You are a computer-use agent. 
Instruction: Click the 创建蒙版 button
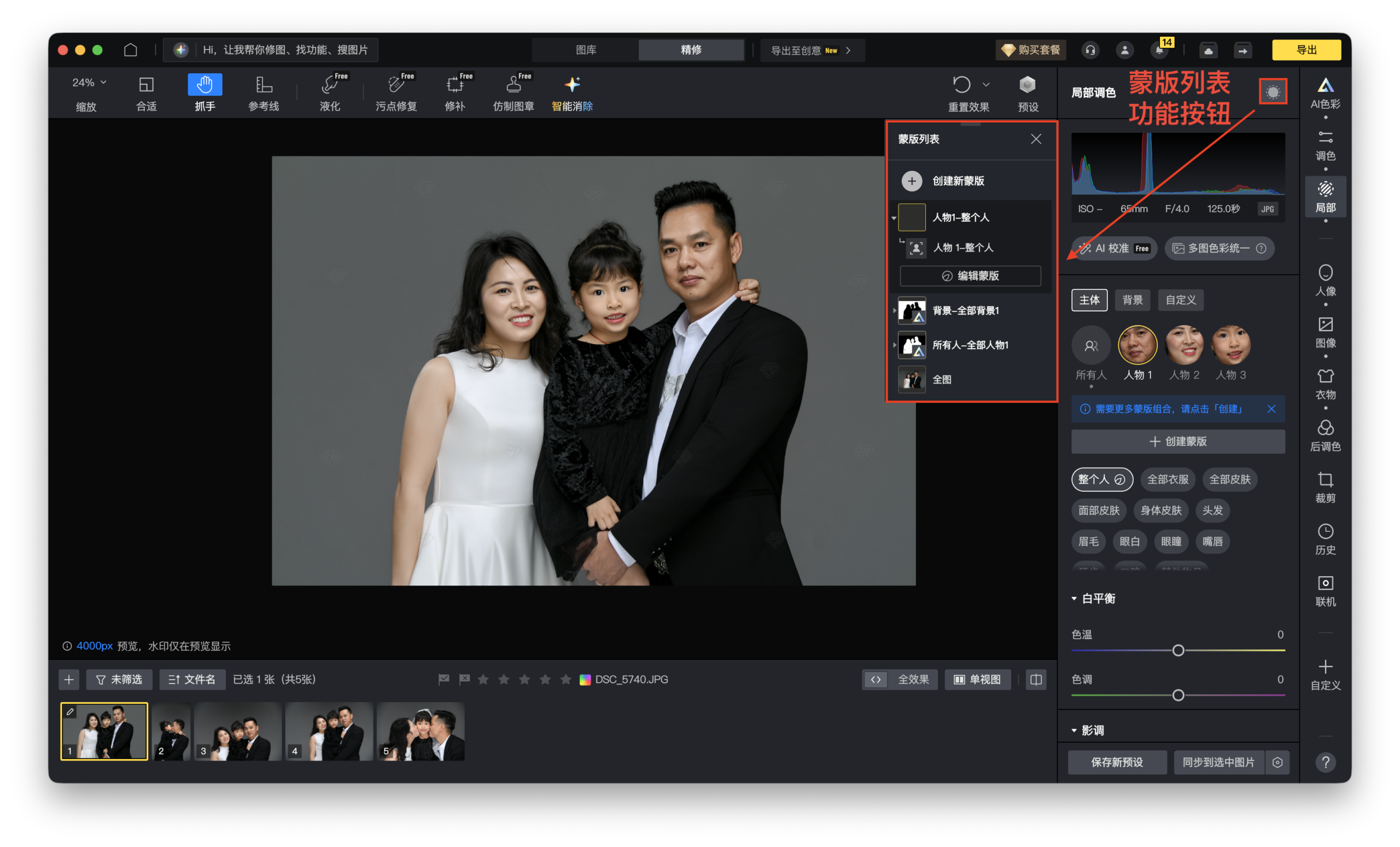(x=1177, y=442)
